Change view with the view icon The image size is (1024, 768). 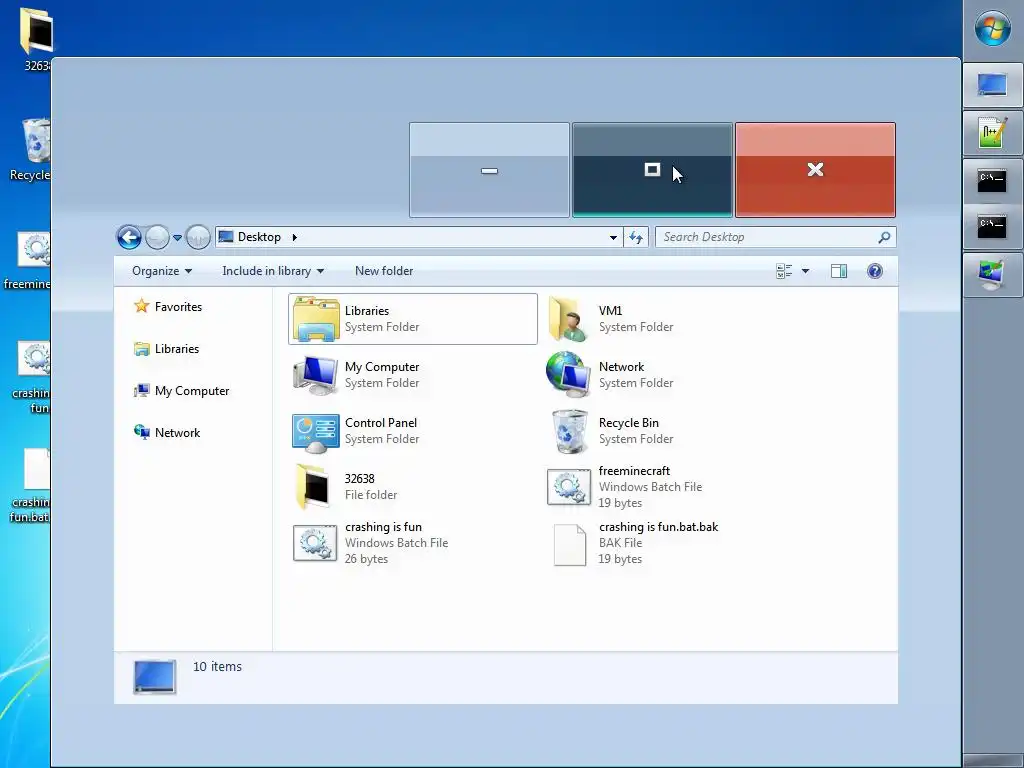[784, 271]
